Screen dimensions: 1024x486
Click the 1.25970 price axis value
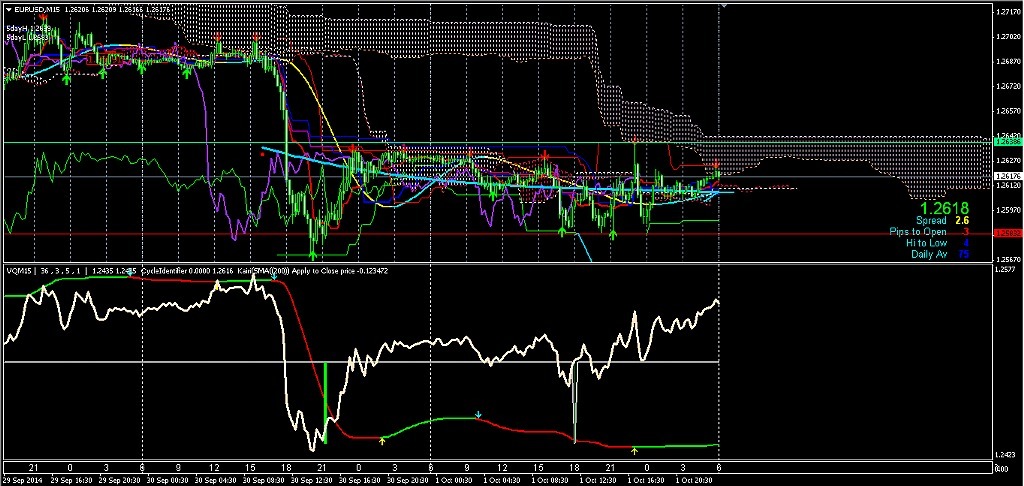(1007, 210)
